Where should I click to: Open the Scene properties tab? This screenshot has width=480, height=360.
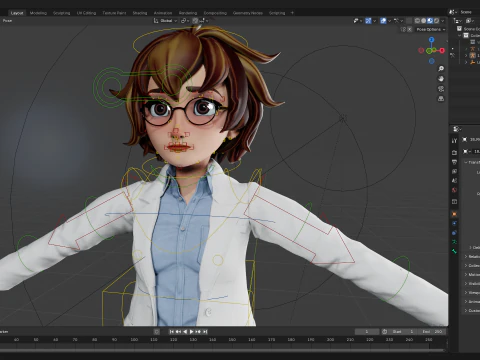[x=454, y=181]
